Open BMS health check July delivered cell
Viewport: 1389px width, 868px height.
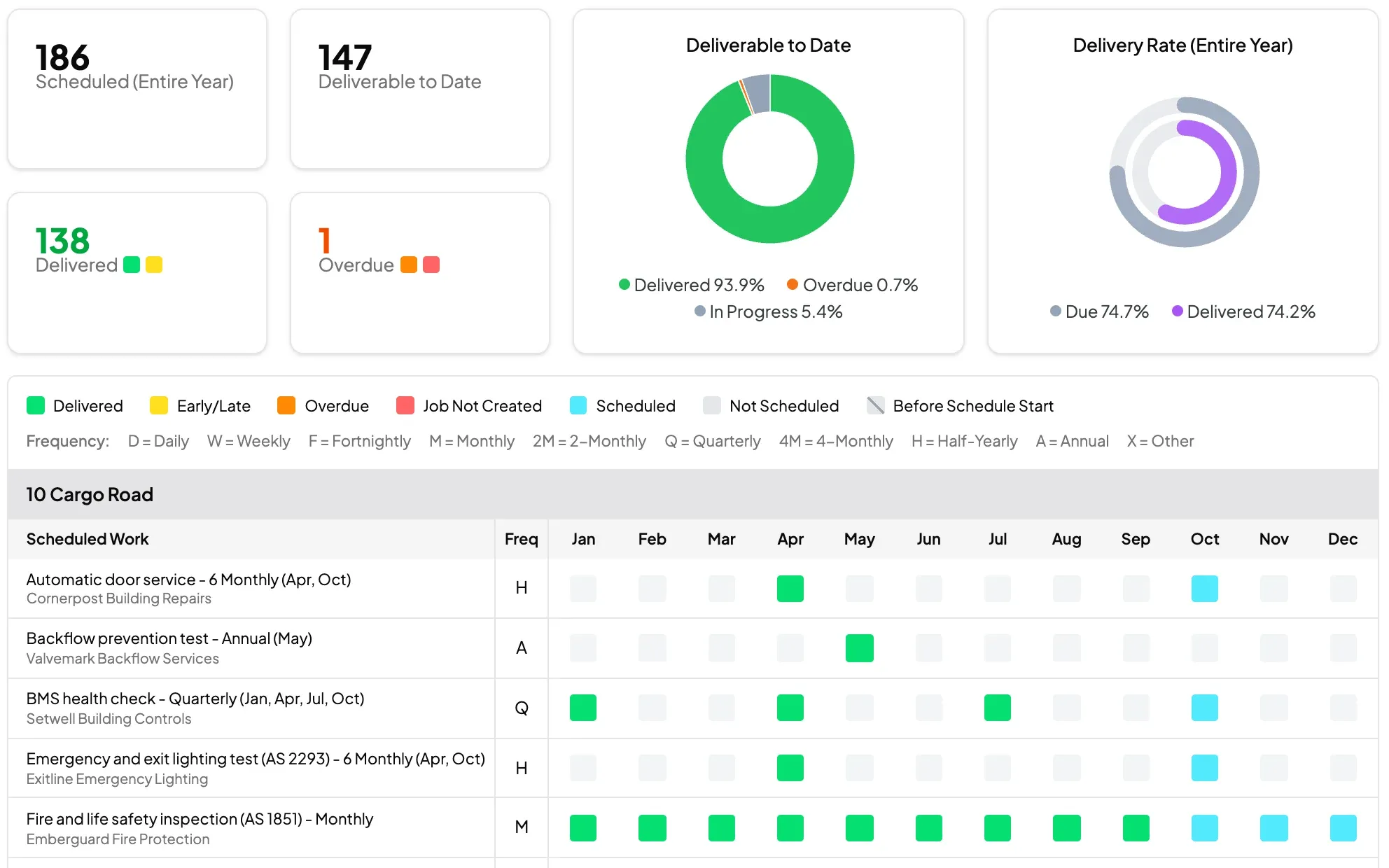998,708
